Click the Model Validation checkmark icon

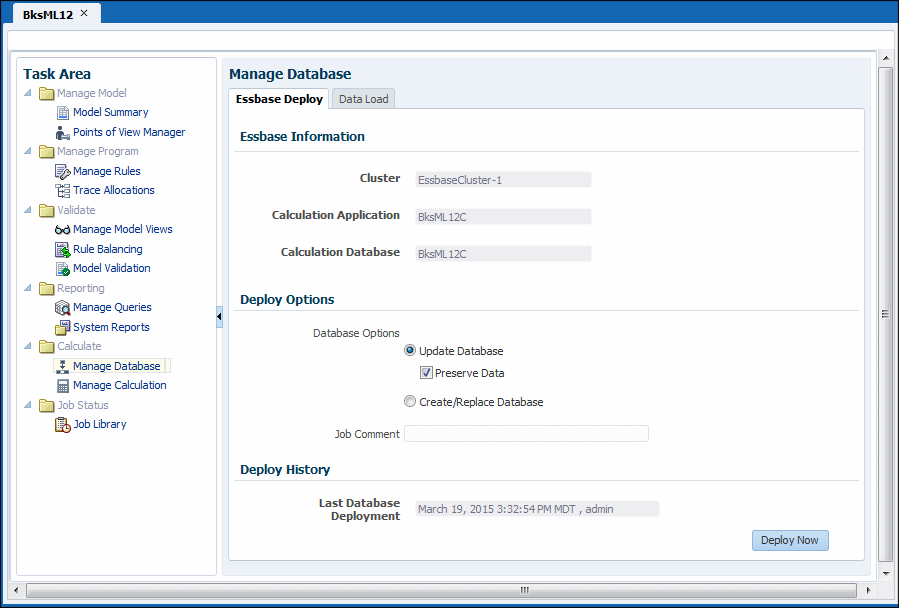coord(63,268)
